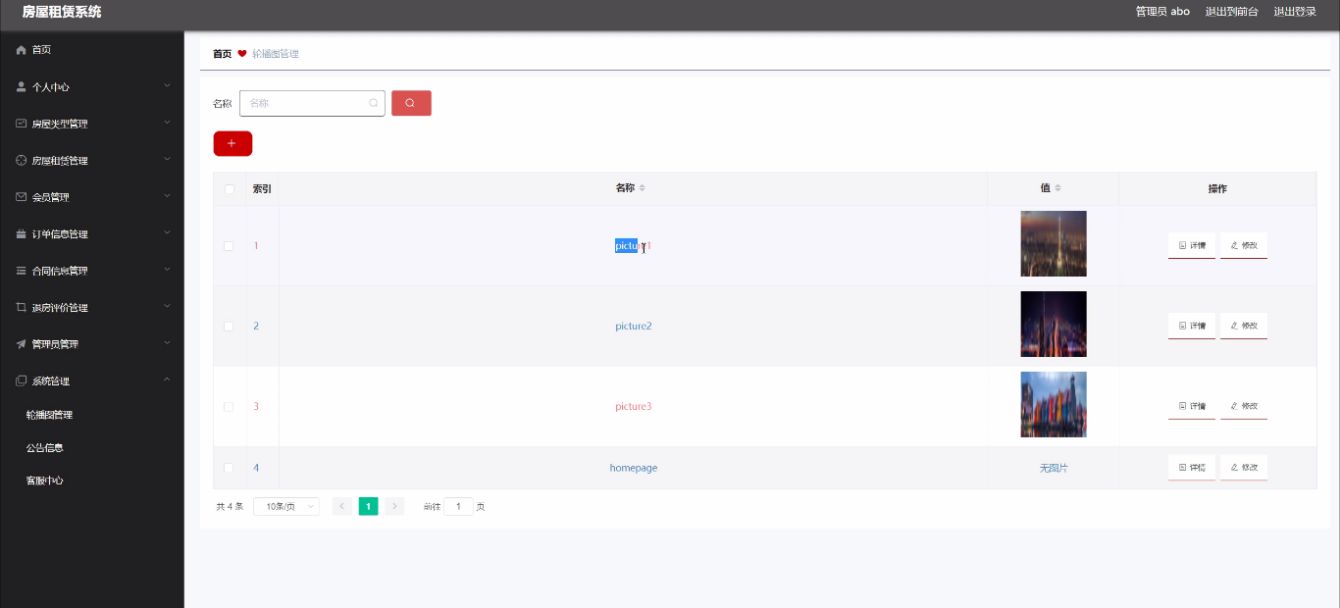Check the picture2 row checkbox
The width and height of the screenshot is (1340, 608).
click(x=229, y=326)
